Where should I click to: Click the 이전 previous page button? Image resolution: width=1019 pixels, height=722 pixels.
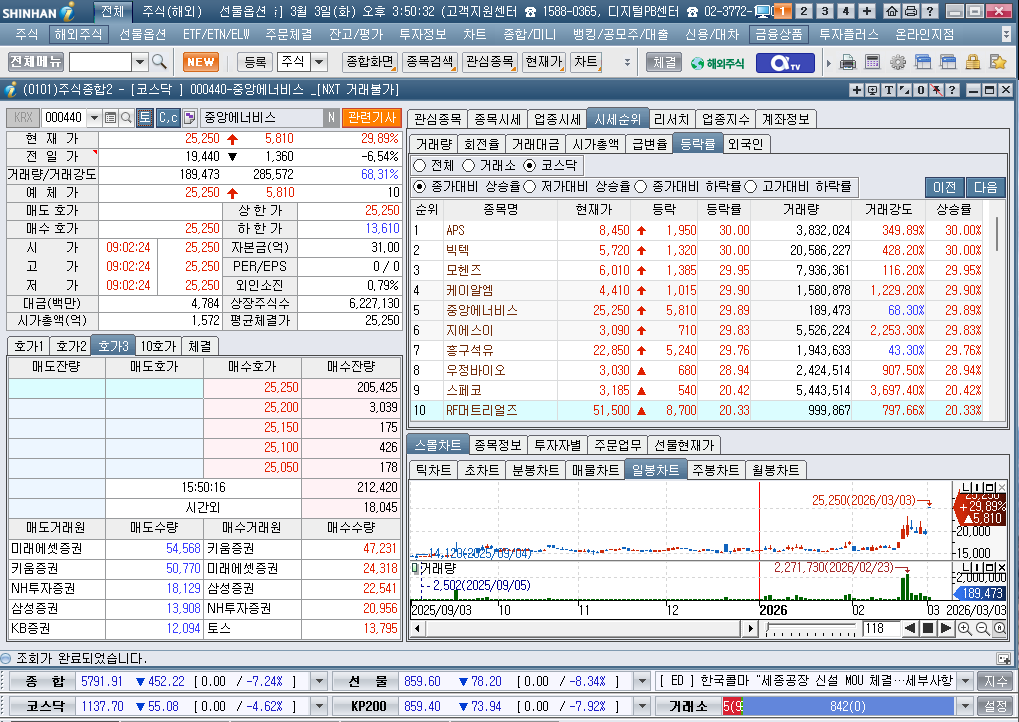coord(944,187)
